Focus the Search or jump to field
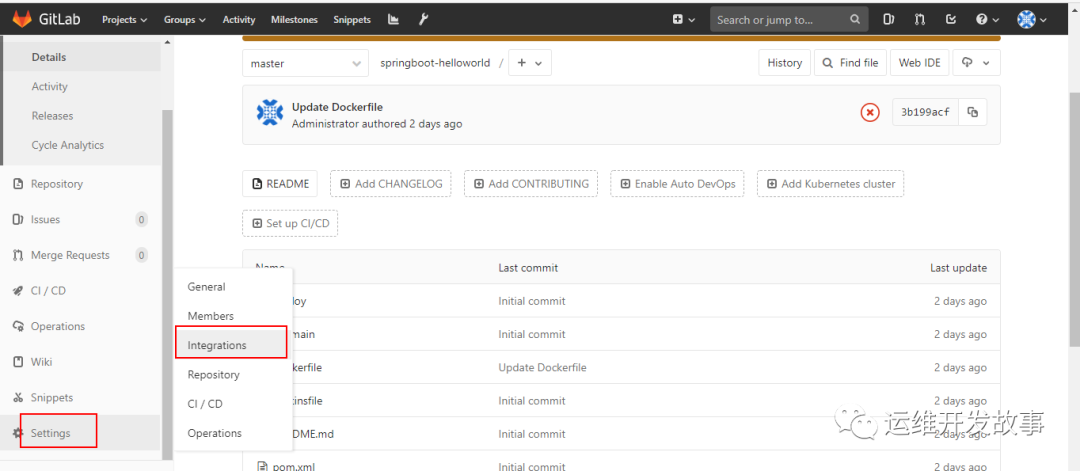The width and height of the screenshot is (1080, 471). click(789, 20)
